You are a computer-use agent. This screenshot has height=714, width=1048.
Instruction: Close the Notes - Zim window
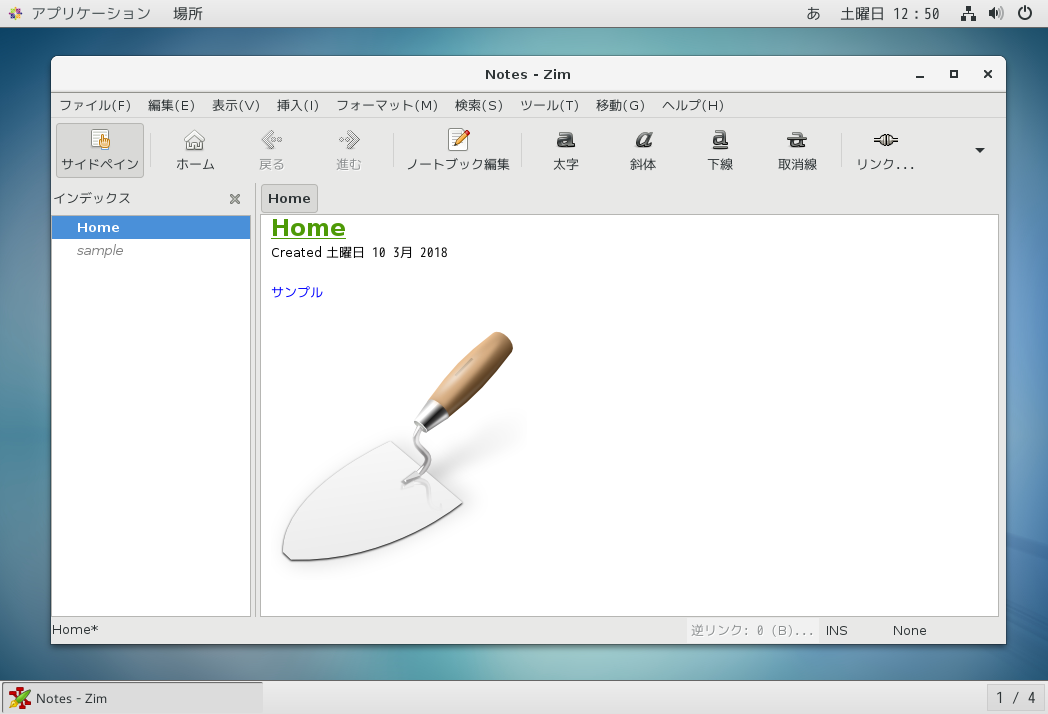[988, 74]
